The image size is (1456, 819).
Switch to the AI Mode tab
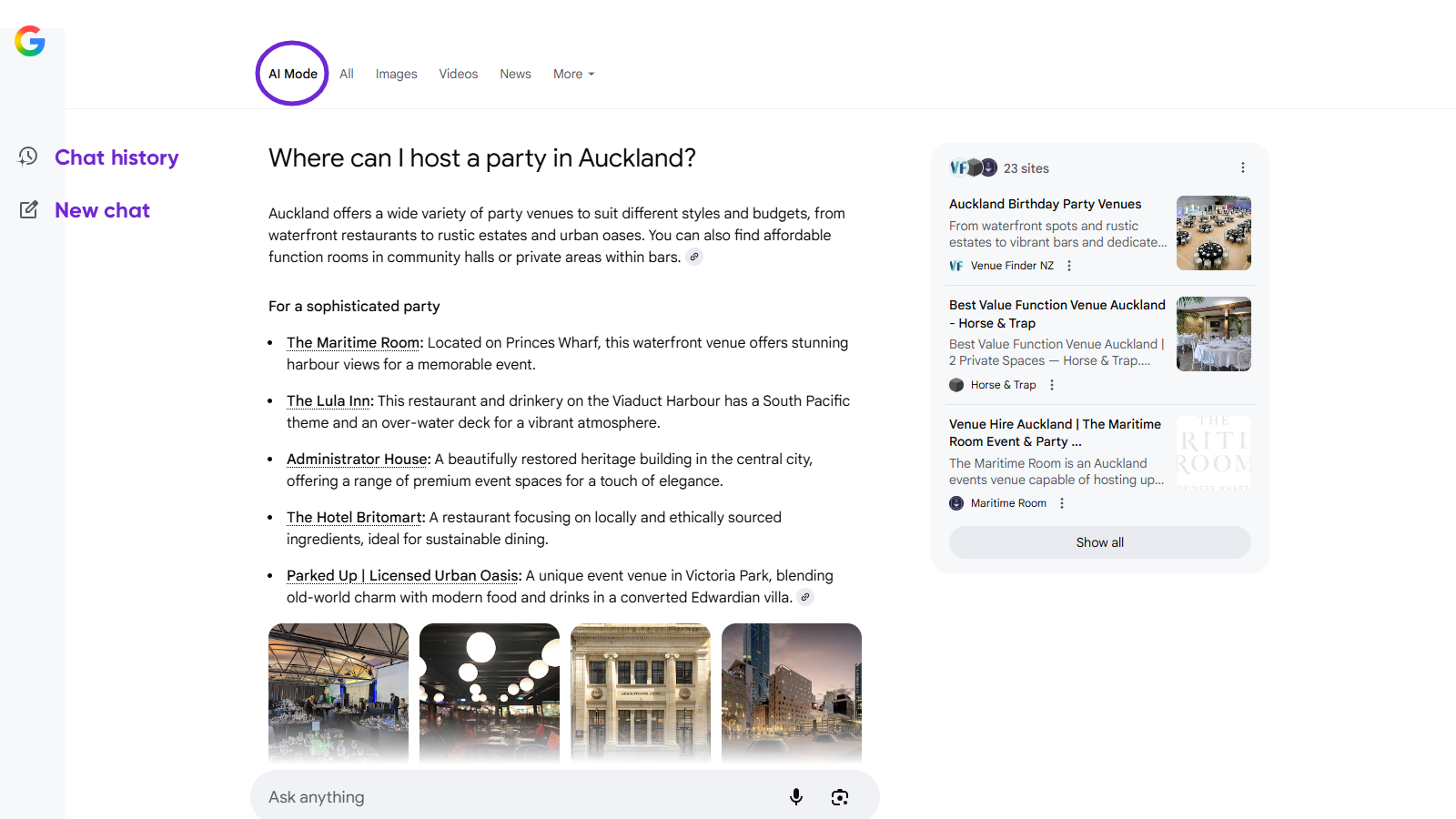pyautogui.click(x=293, y=74)
